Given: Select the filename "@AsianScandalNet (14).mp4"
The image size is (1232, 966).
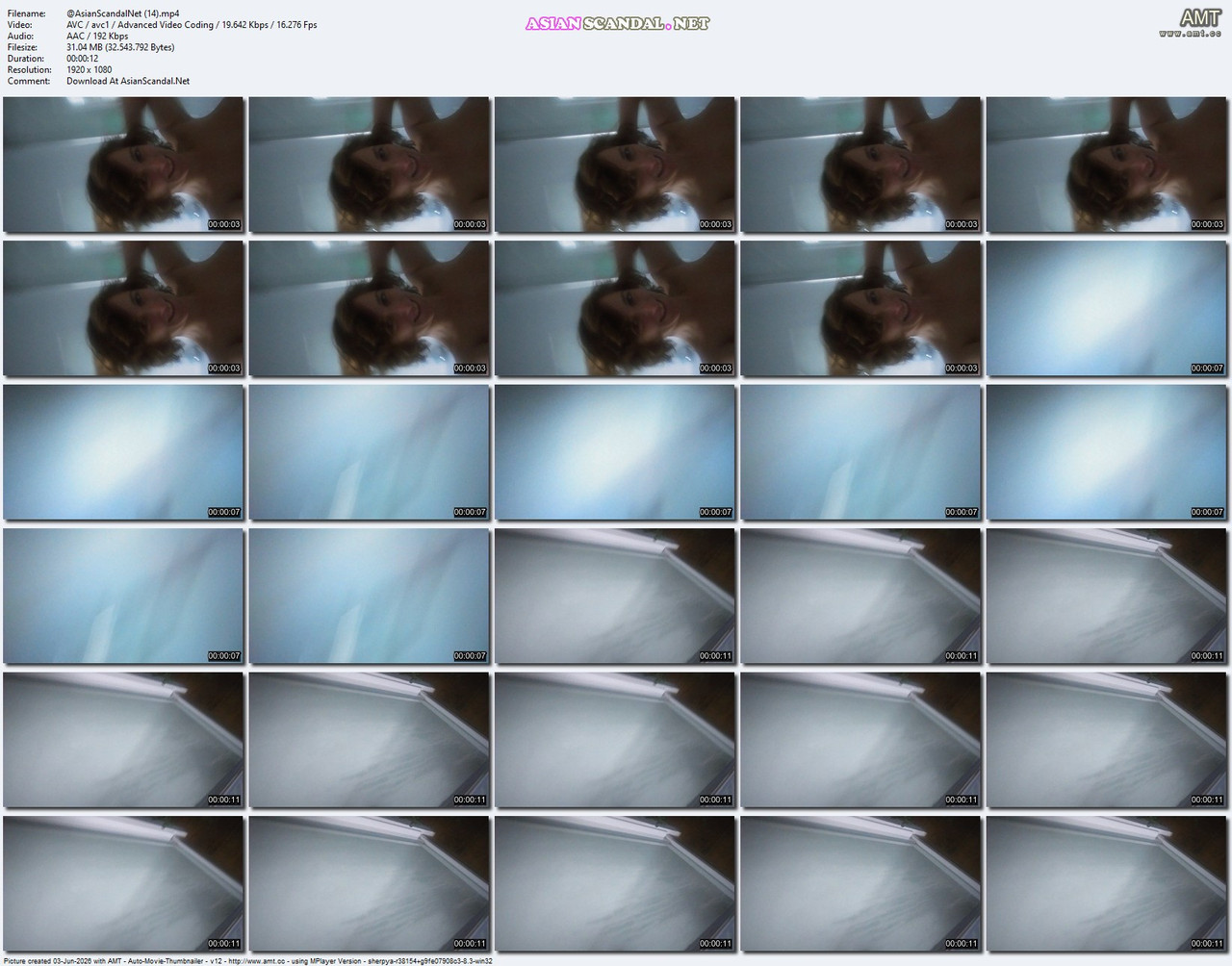Looking at the screenshot, I should (123, 13).
